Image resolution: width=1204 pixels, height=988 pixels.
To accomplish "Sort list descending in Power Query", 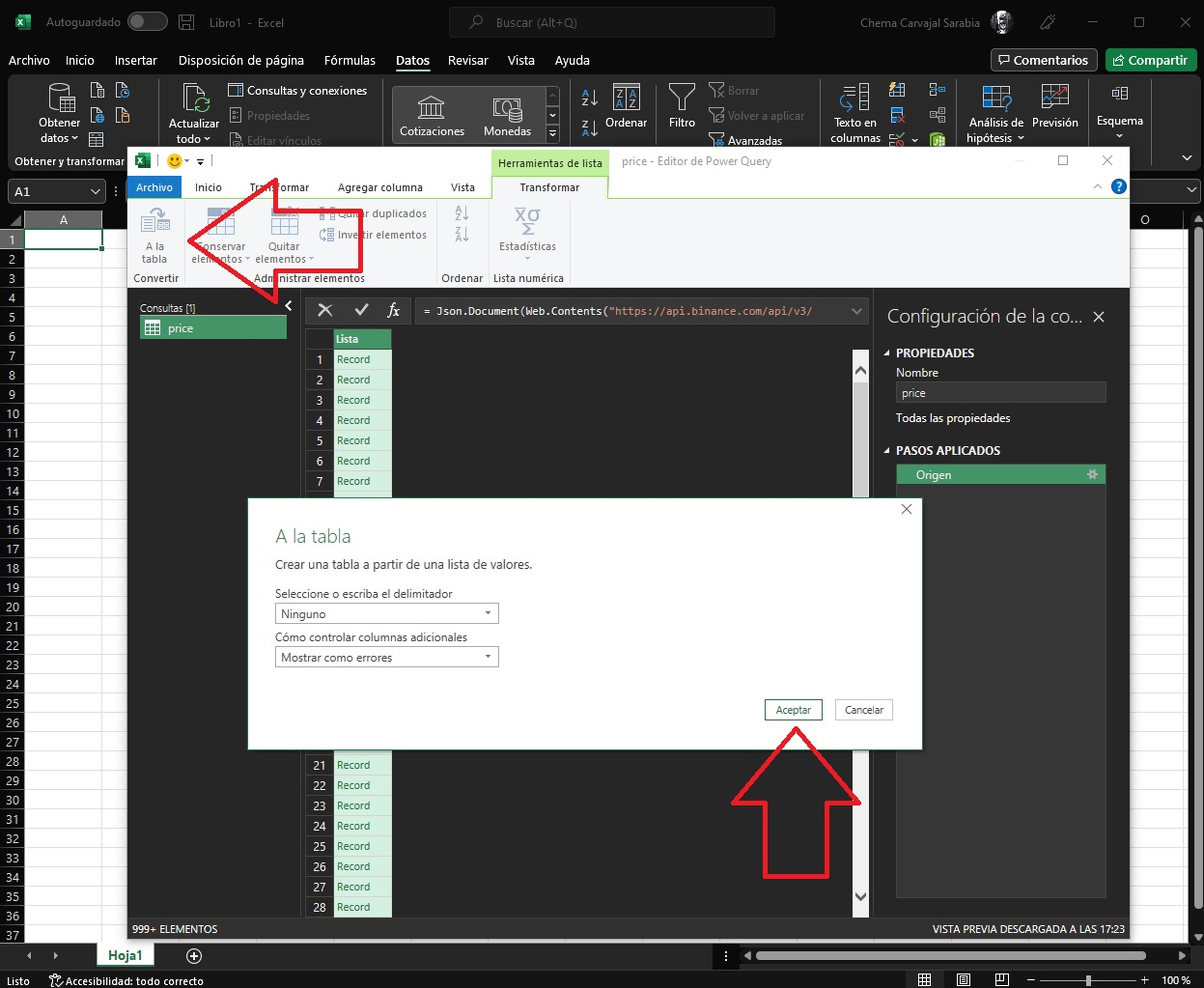I will point(462,234).
